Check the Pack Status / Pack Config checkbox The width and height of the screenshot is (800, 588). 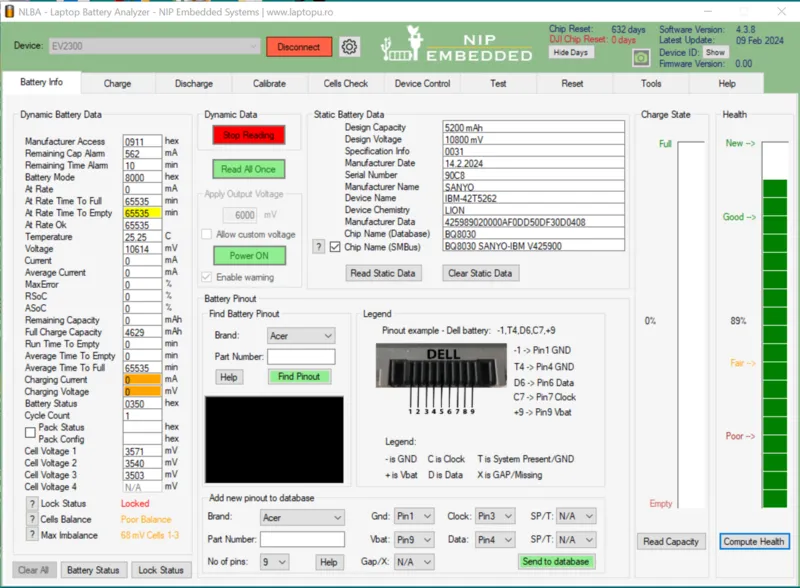30,433
